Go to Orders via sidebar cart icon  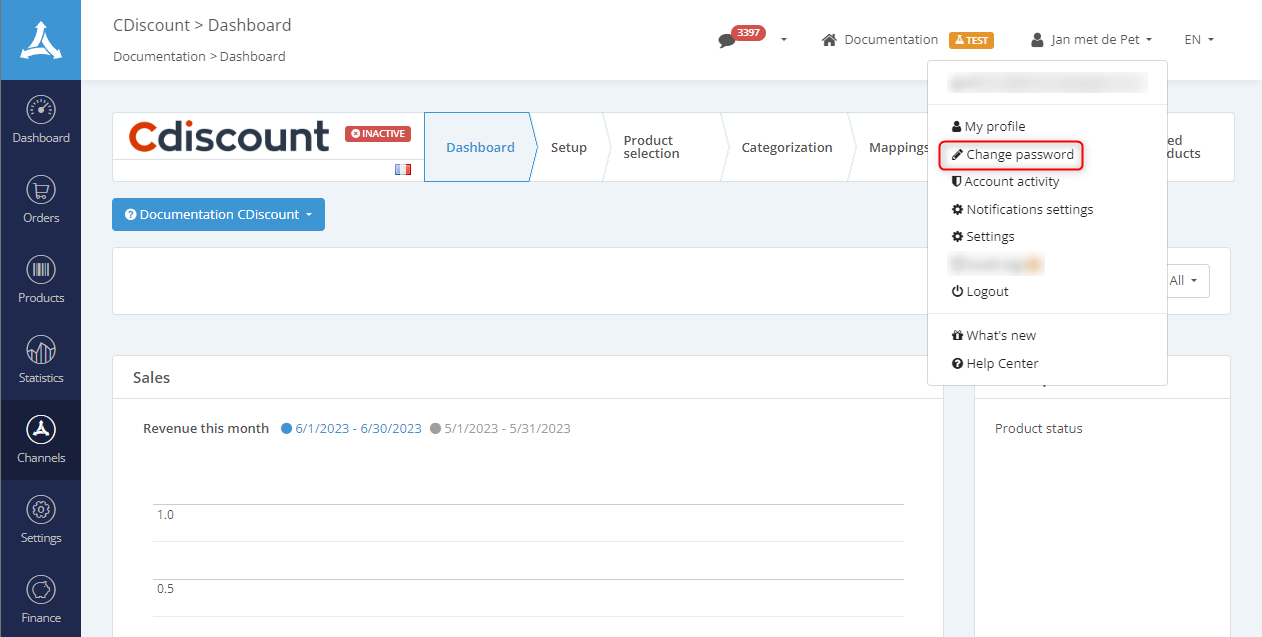(41, 199)
